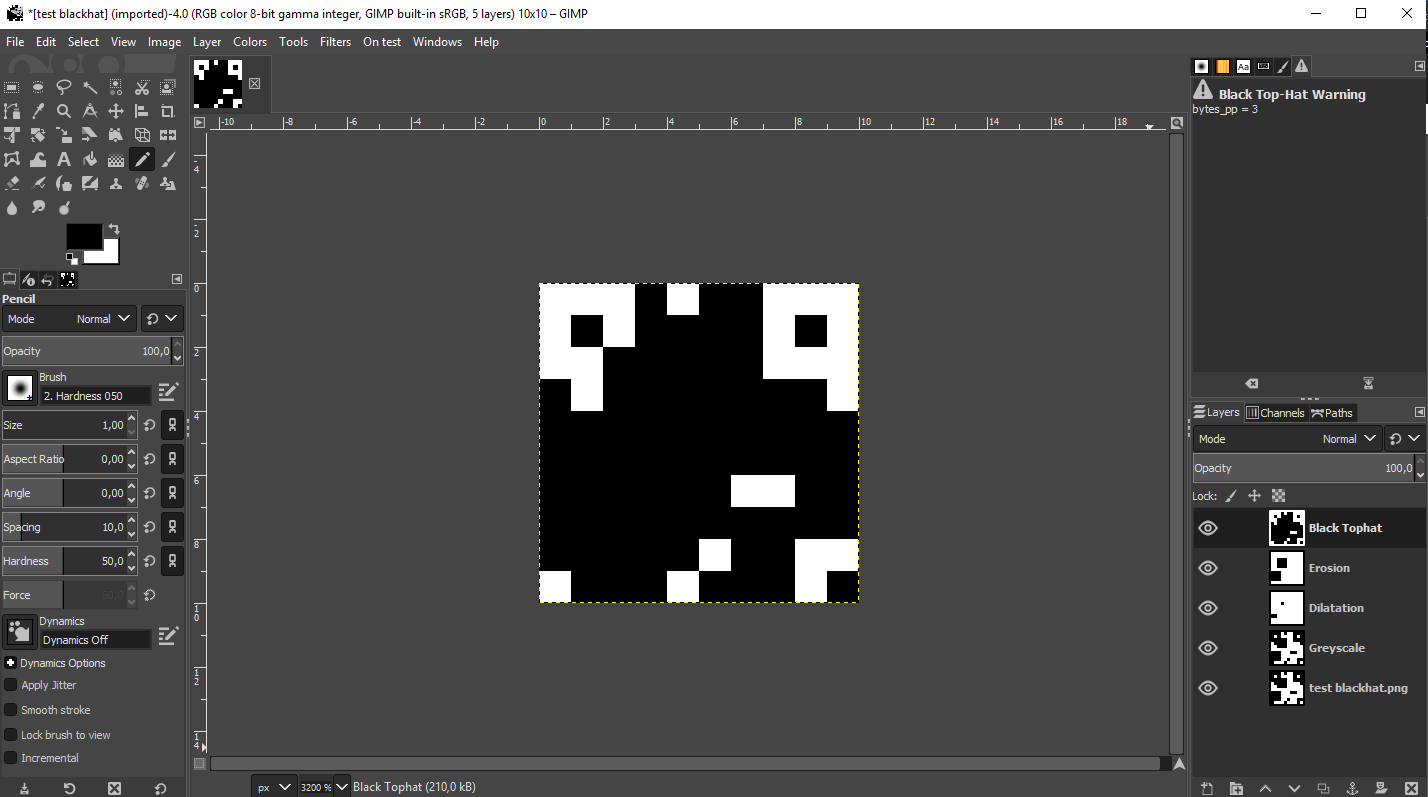The height and width of the screenshot is (797, 1428).
Task: Hide the test blackhat.png layer
Action: [1208, 688]
